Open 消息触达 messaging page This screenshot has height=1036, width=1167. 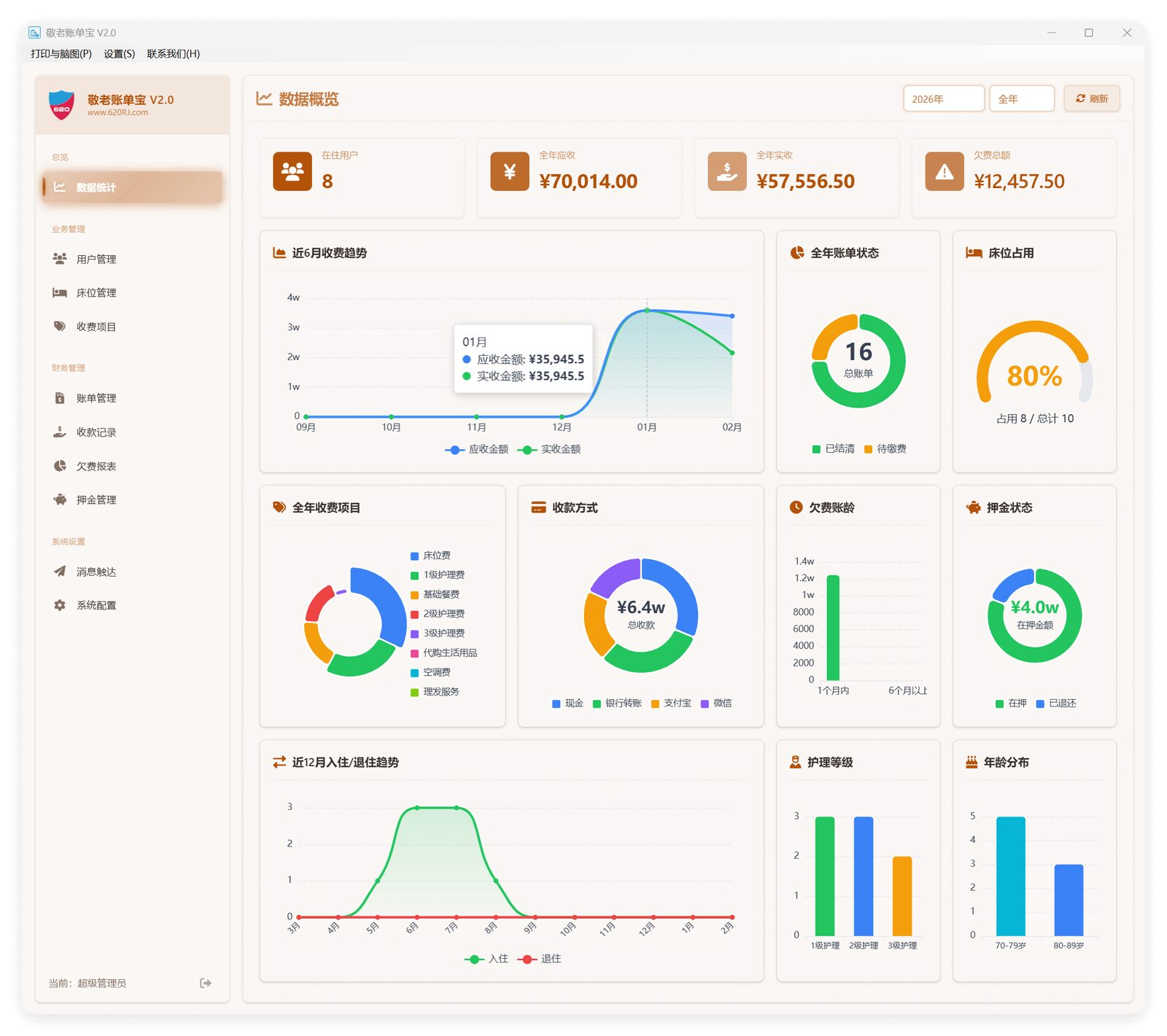[x=96, y=572]
